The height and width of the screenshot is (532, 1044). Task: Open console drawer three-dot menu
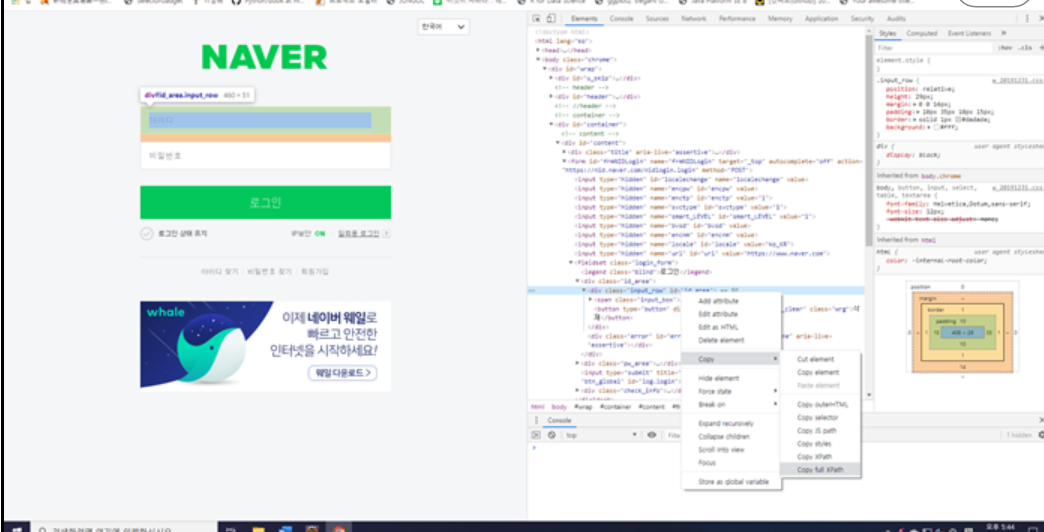coord(537,420)
